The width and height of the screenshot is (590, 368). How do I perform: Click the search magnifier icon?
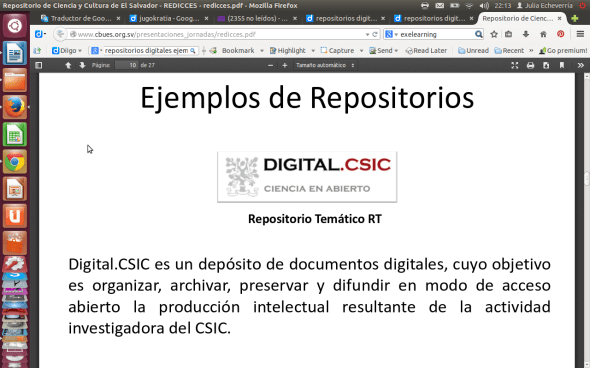click(479, 34)
